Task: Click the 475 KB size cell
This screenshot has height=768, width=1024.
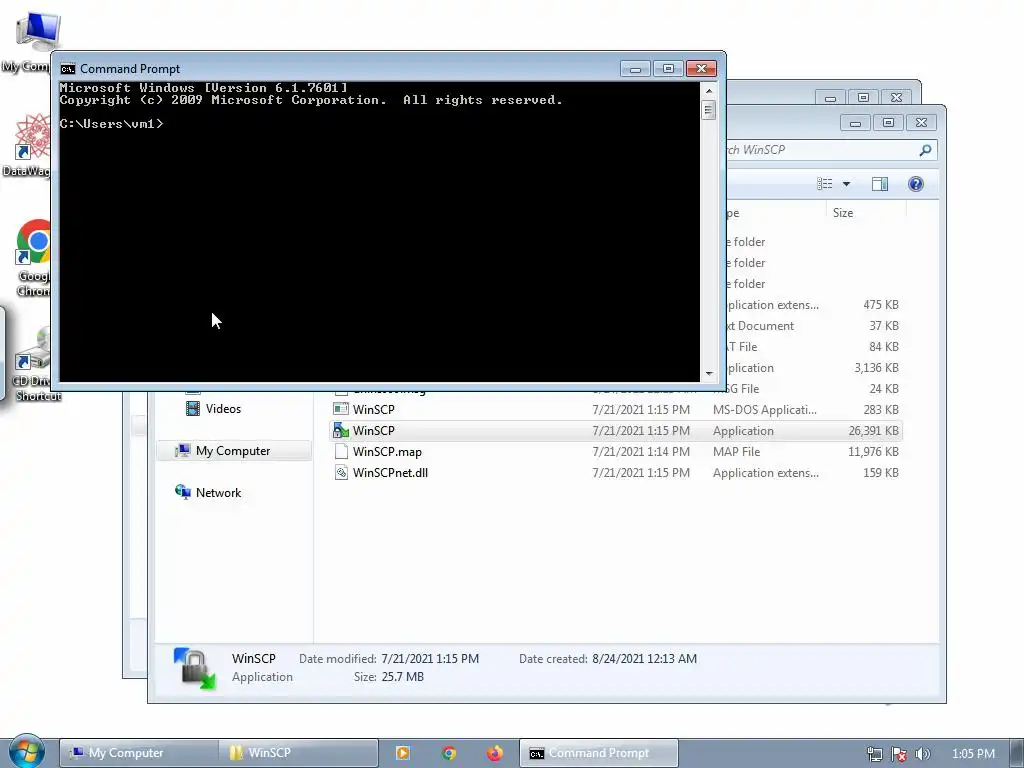Action: pyautogui.click(x=880, y=305)
